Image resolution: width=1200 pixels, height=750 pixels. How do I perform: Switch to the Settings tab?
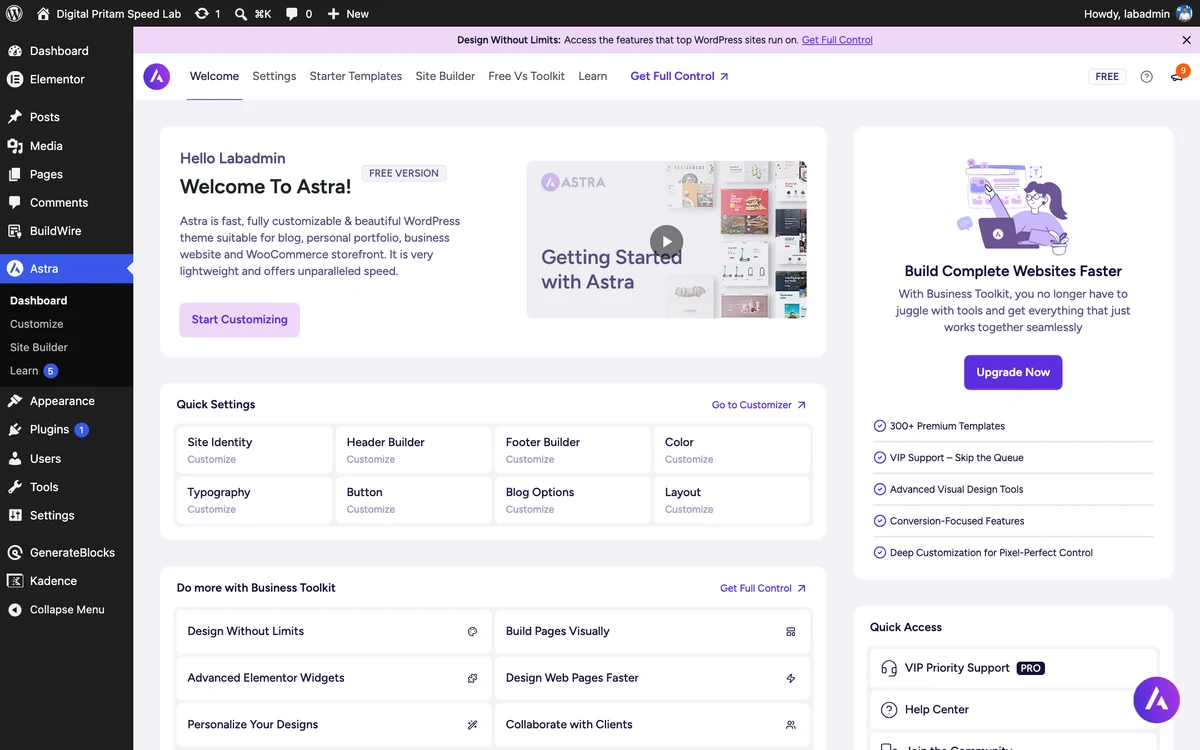coord(274,76)
